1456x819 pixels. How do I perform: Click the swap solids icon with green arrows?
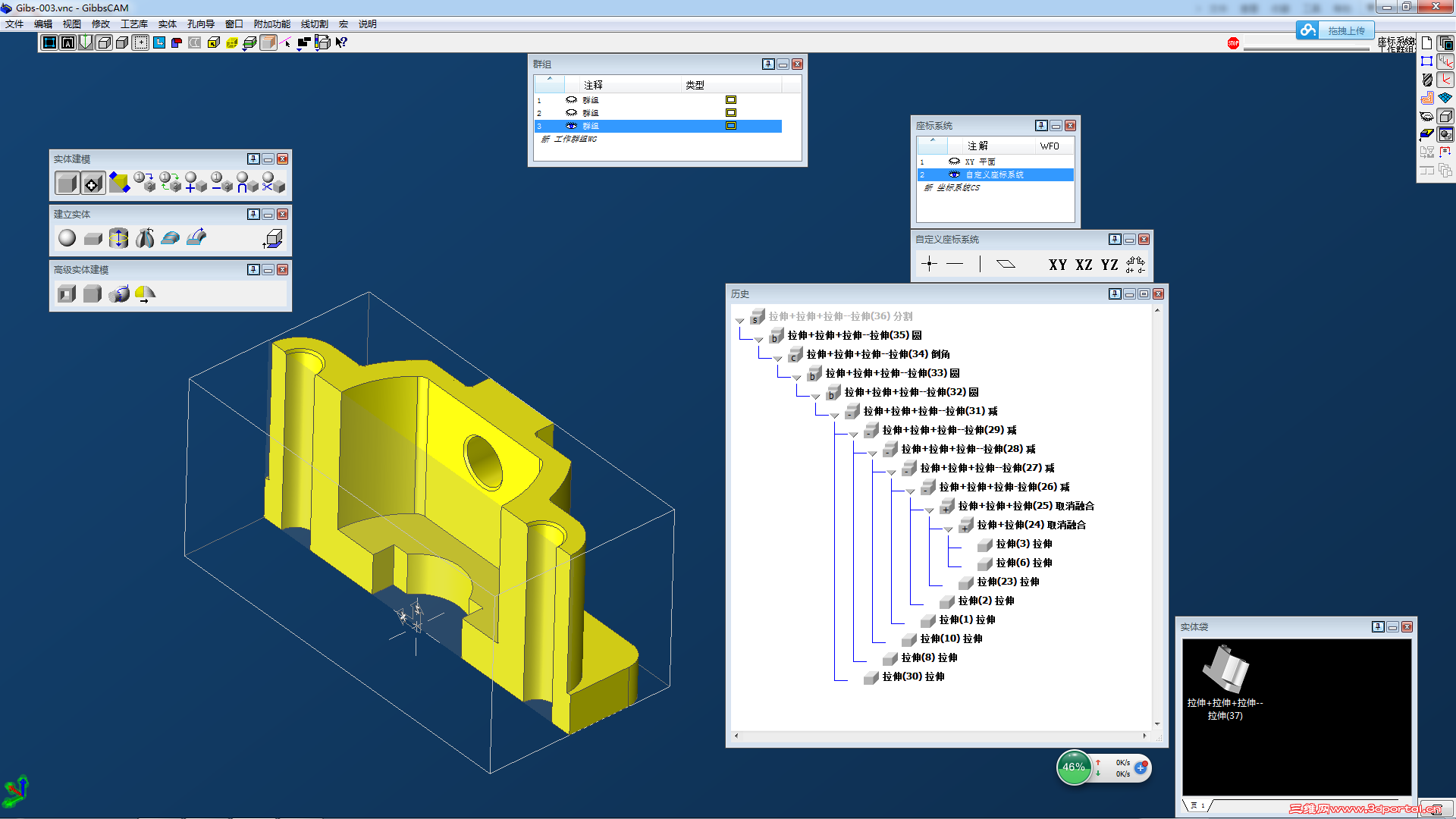170,183
